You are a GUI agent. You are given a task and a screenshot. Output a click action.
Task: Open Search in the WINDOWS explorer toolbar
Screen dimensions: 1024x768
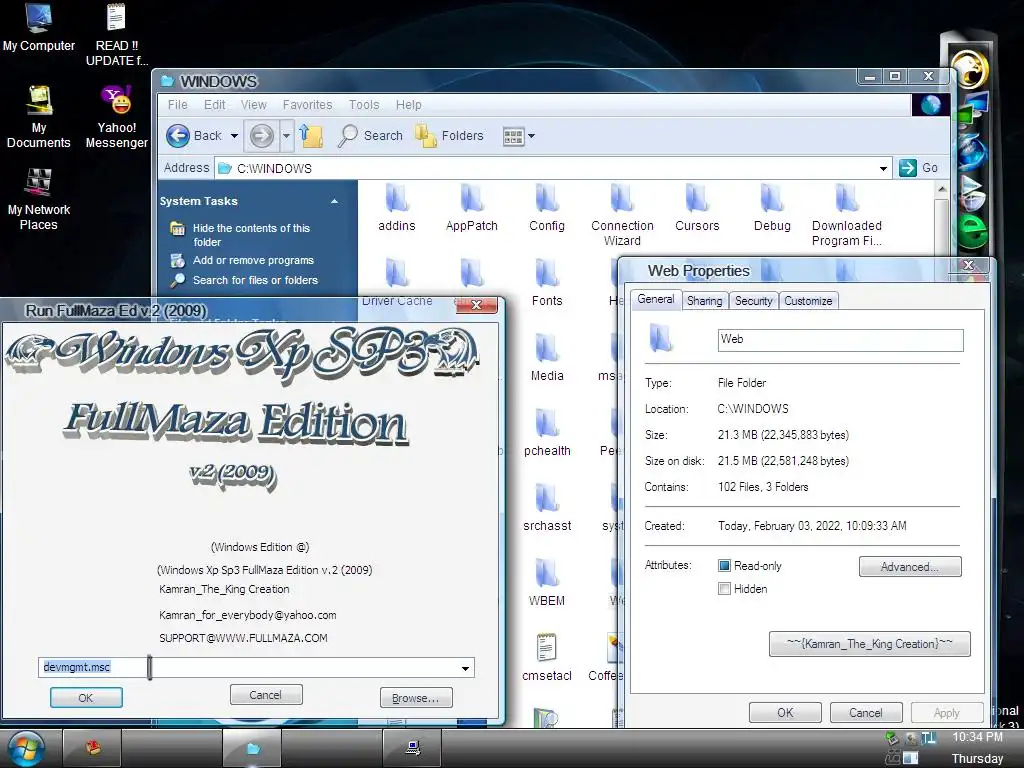coord(370,136)
